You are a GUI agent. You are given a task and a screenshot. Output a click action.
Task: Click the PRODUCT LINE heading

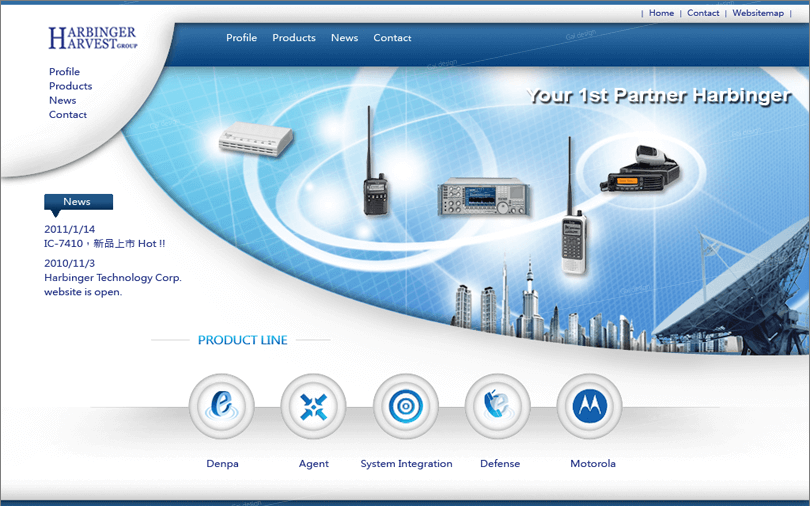click(242, 340)
